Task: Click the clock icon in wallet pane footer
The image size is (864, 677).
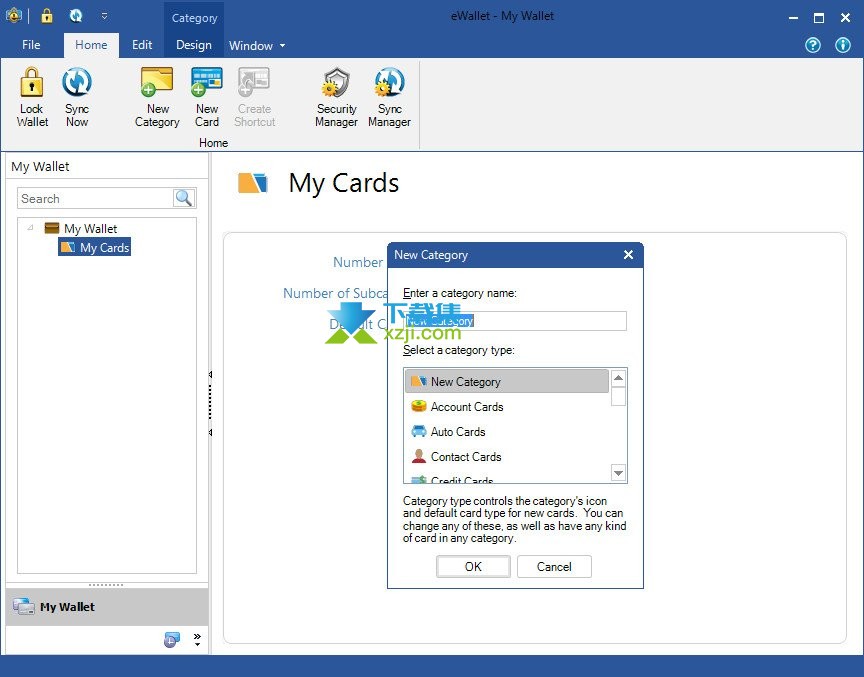Action: (172, 640)
